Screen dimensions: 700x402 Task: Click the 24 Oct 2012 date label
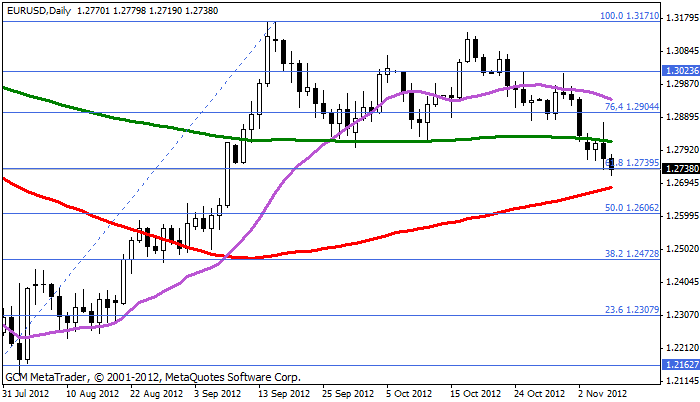pyautogui.click(x=539, y=394)
